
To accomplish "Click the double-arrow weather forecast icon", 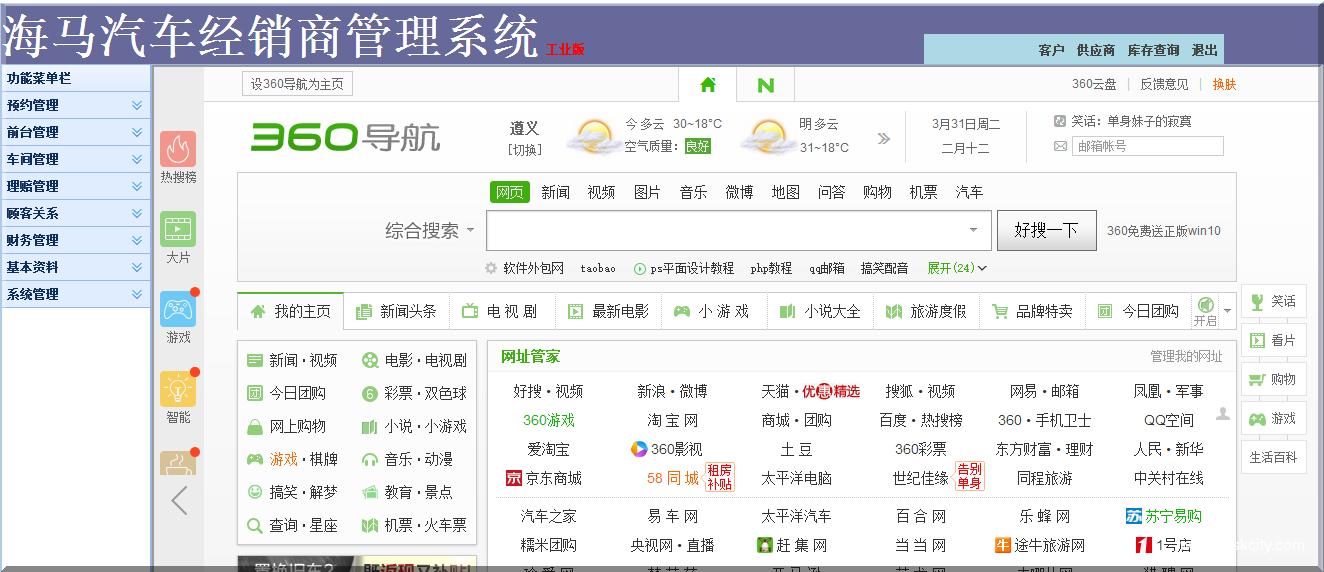I will pos(883,139).
